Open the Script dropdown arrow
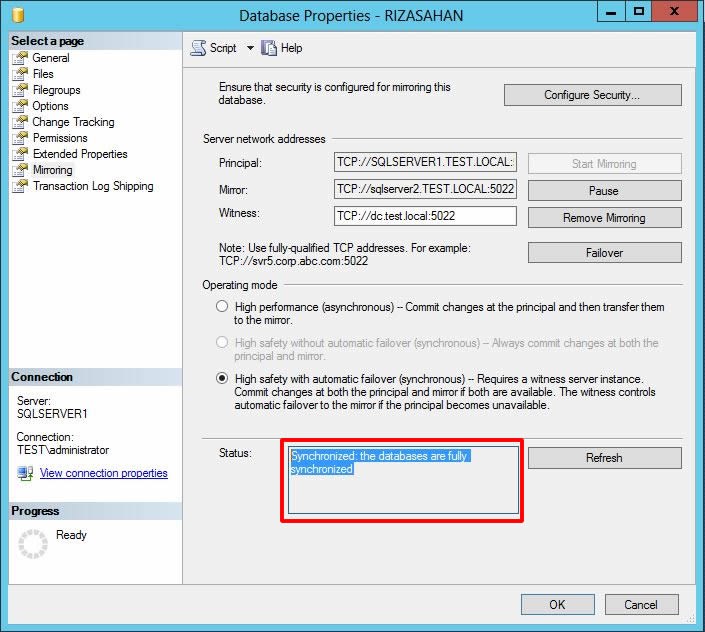 [250, 48]
